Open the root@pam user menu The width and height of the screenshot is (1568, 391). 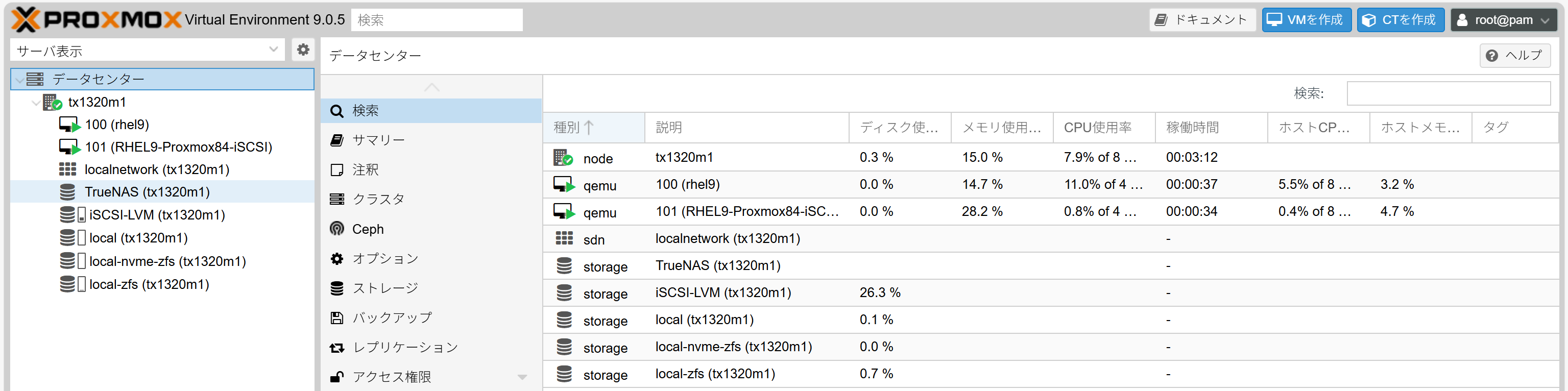pos(1503,20)
